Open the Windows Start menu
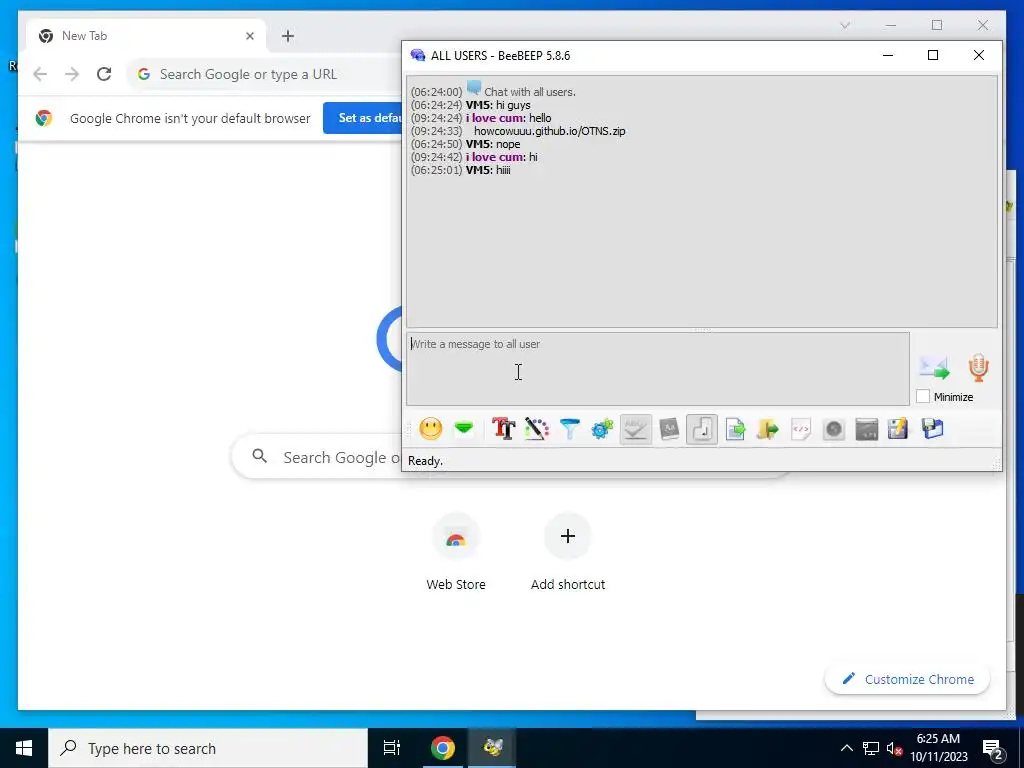Viewport: 1024px width, 768px height. click(x=24, y=748)
